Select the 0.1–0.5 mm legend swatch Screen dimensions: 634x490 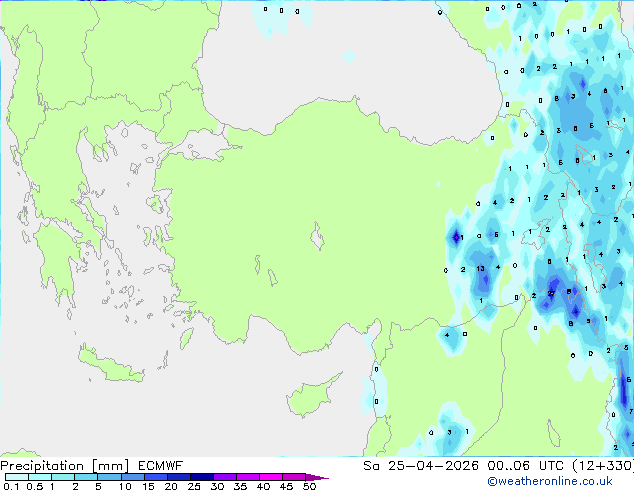point(17,477)
